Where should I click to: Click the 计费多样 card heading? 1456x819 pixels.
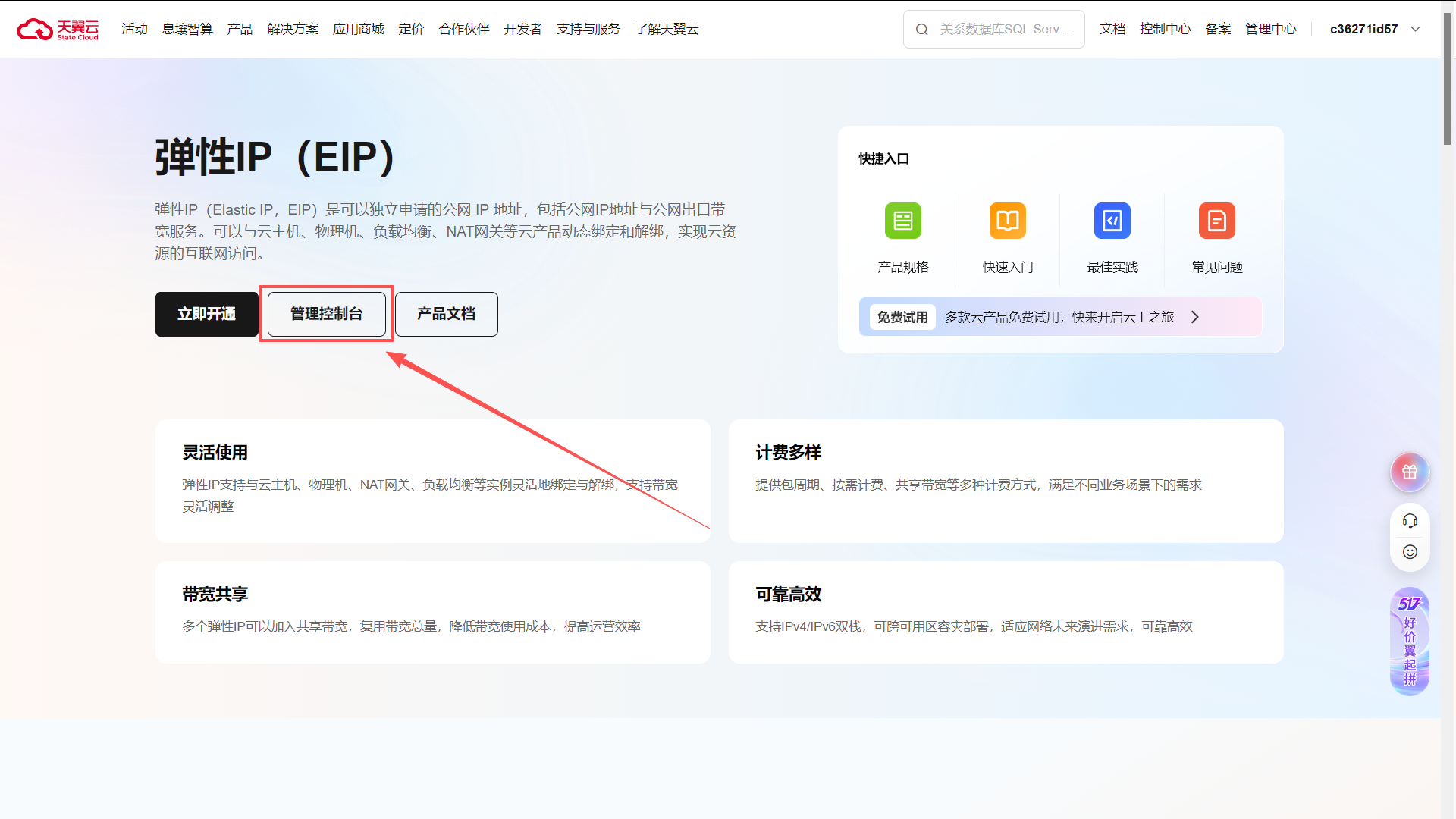click(789, 453)
